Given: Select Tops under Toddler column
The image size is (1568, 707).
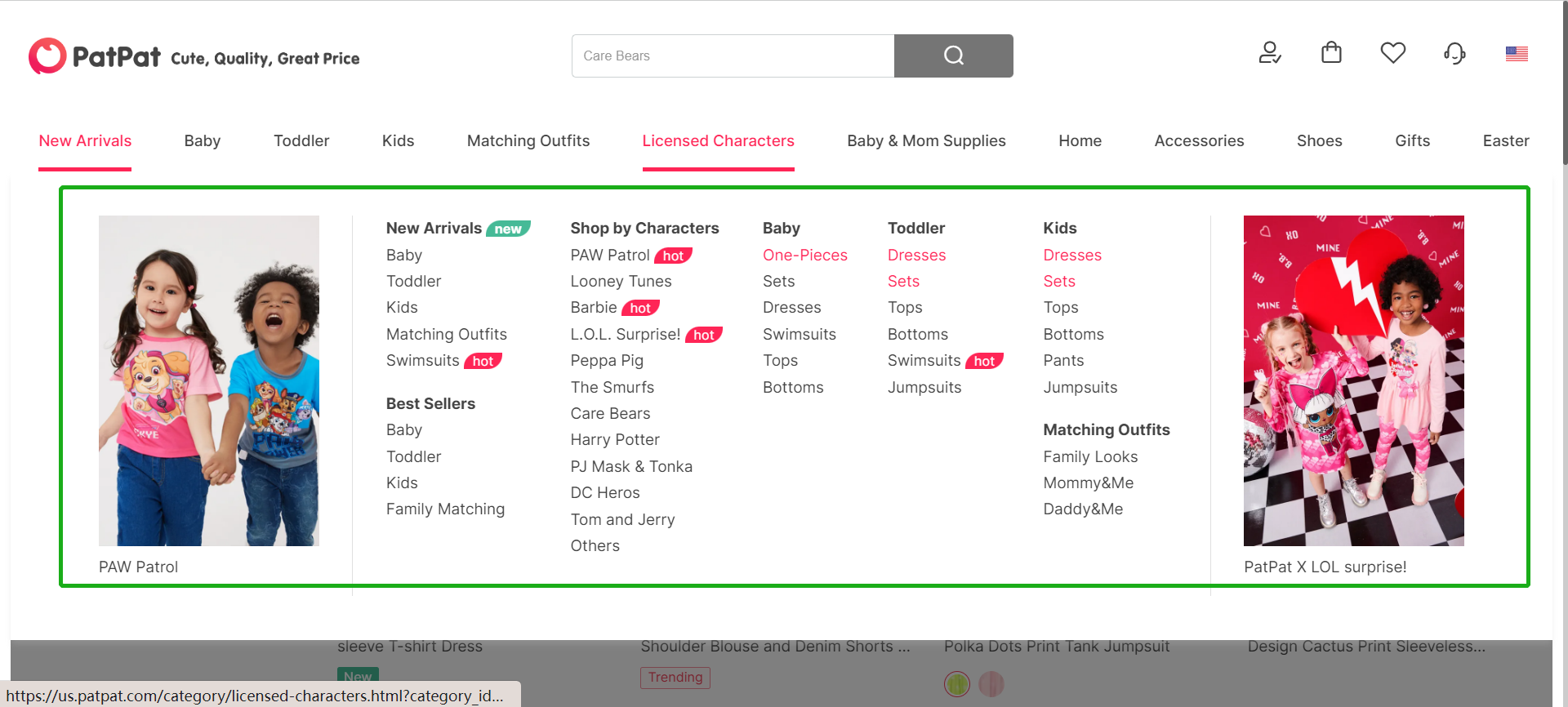Looking at the screenshot, I should (x=905, y=307).
